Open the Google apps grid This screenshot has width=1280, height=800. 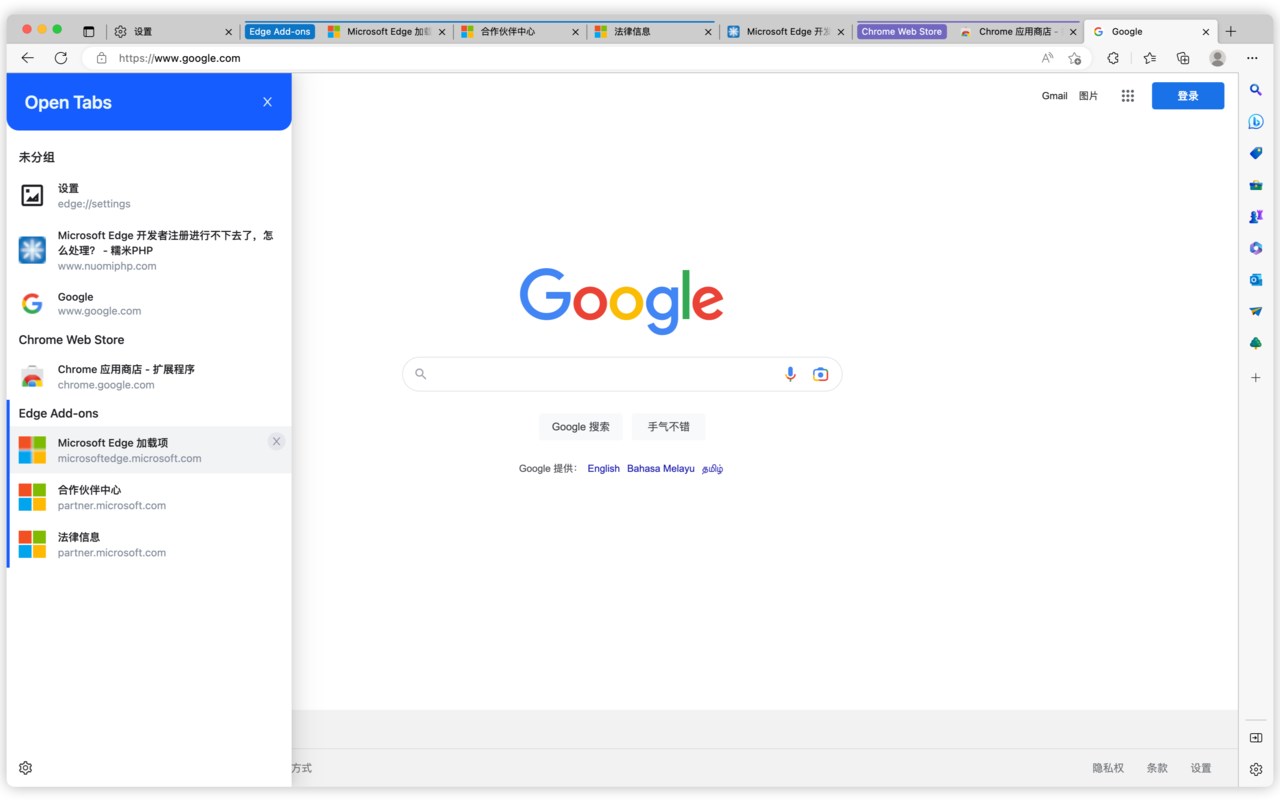coord(1128,96)
